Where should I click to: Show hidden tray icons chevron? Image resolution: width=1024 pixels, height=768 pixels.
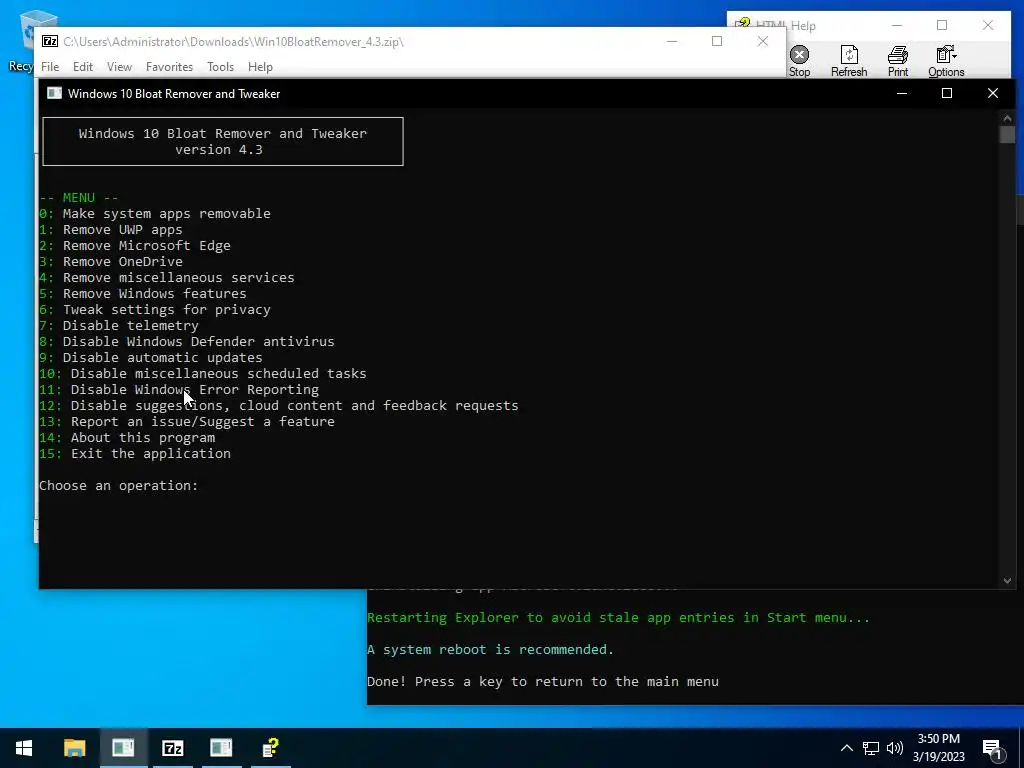pos(846,748)
